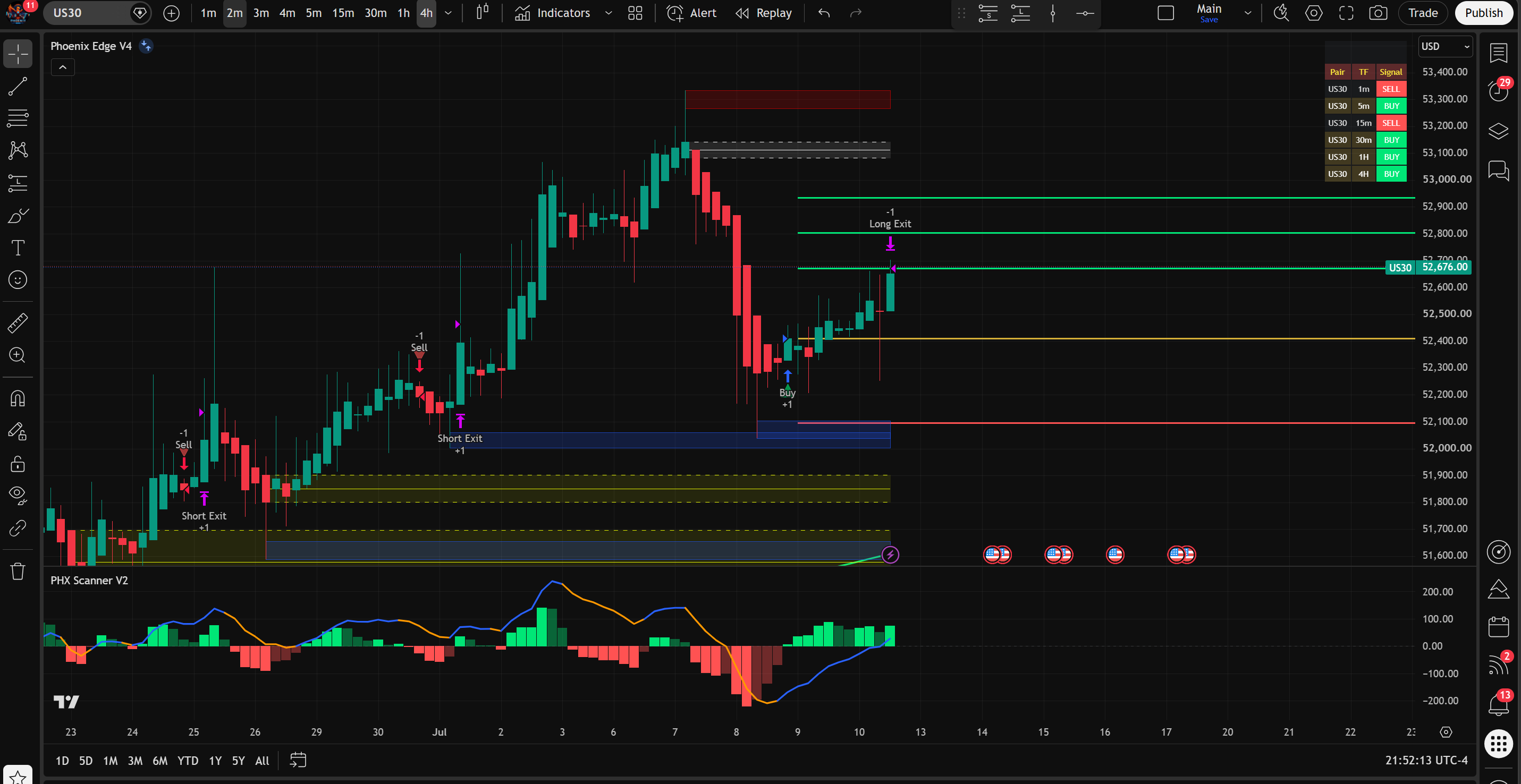Take a chart snapshot with camera icon

1378,13
